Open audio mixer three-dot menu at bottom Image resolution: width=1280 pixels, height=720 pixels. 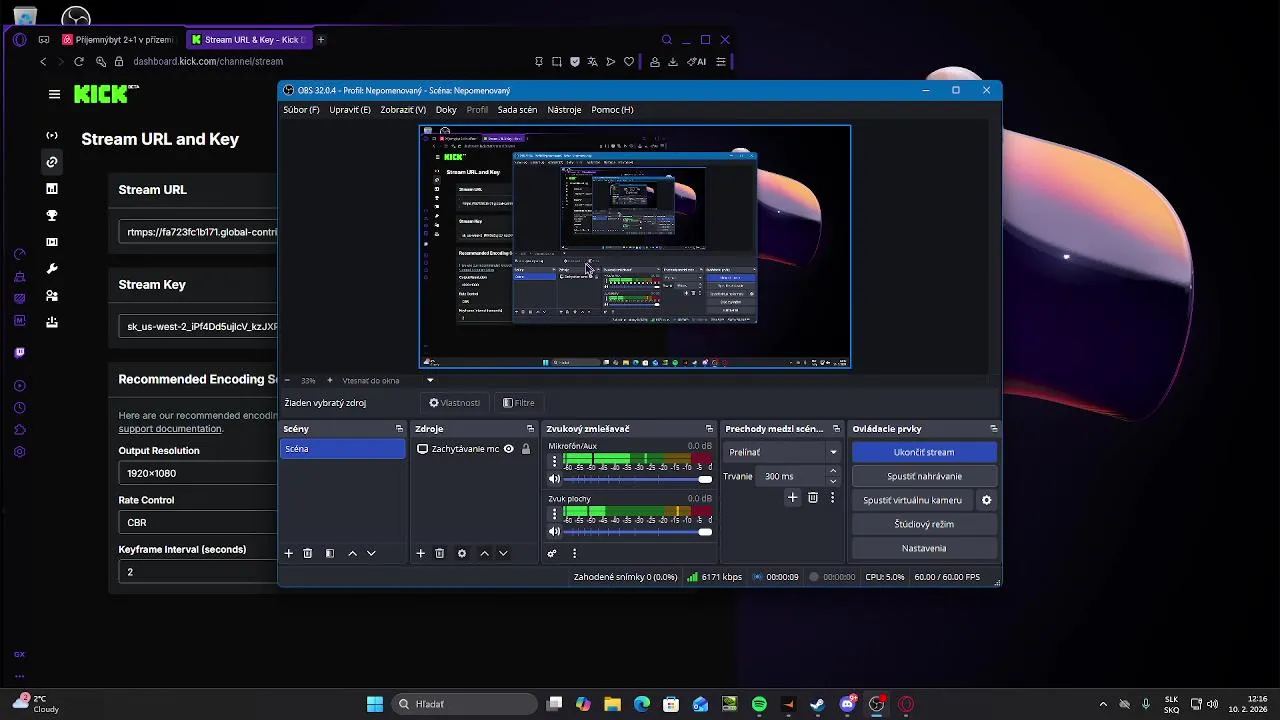(x=574, y=553)
